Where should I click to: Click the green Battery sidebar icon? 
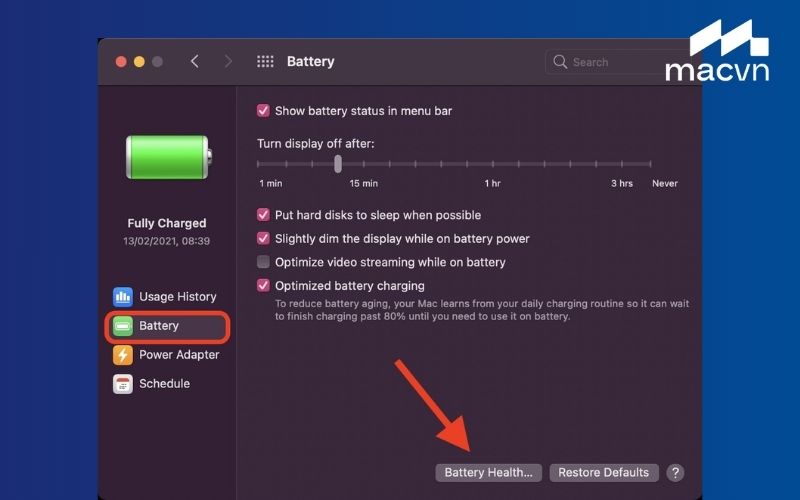click(122, 326)
